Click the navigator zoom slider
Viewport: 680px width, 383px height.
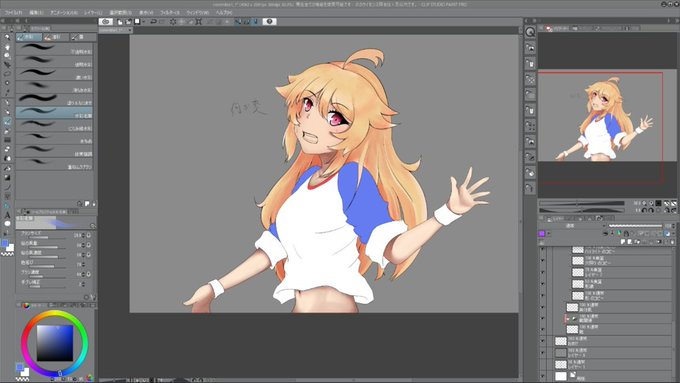point(581,203)
